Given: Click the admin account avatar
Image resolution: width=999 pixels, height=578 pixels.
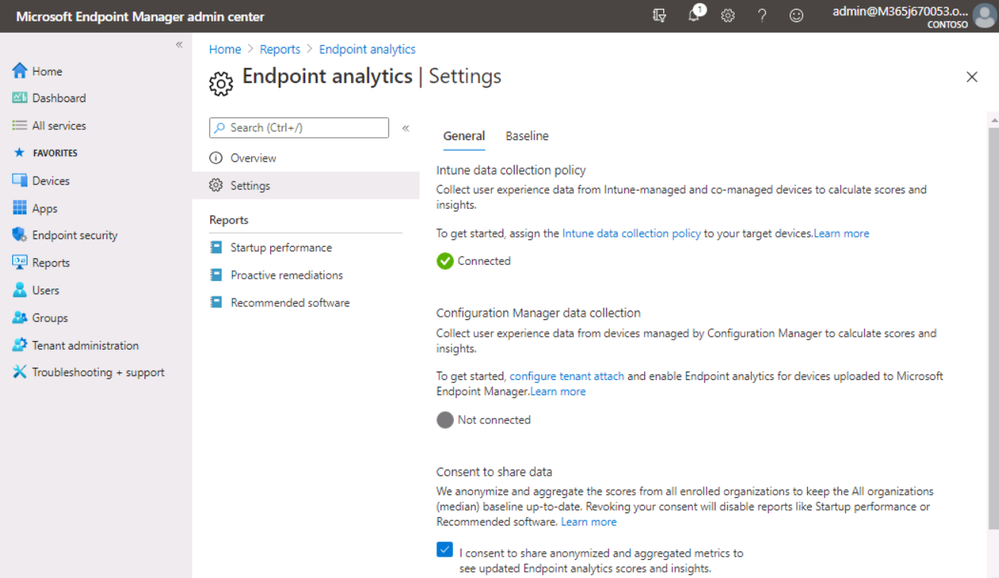Looking at the screenshot, I should pos(985,15).
